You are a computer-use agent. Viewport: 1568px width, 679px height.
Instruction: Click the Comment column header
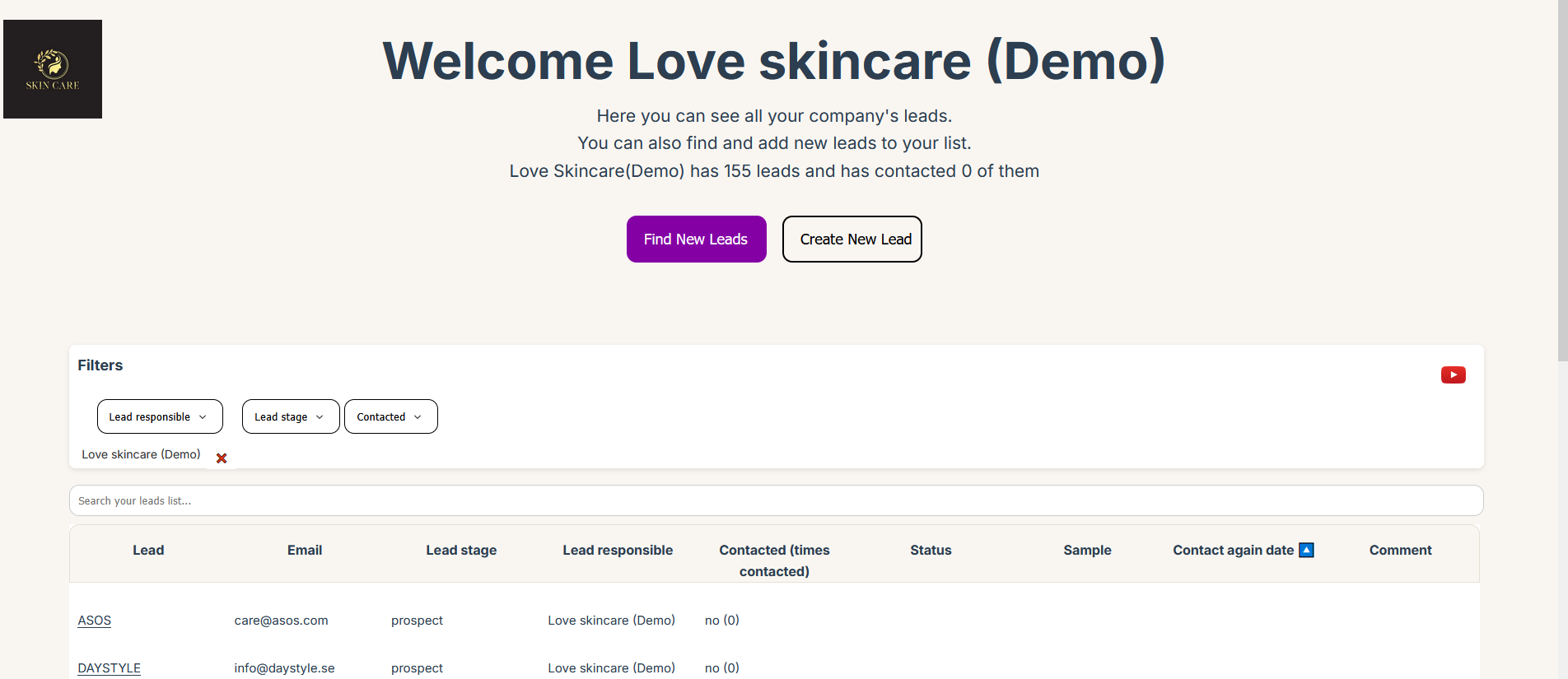[x=1400, y=550]
